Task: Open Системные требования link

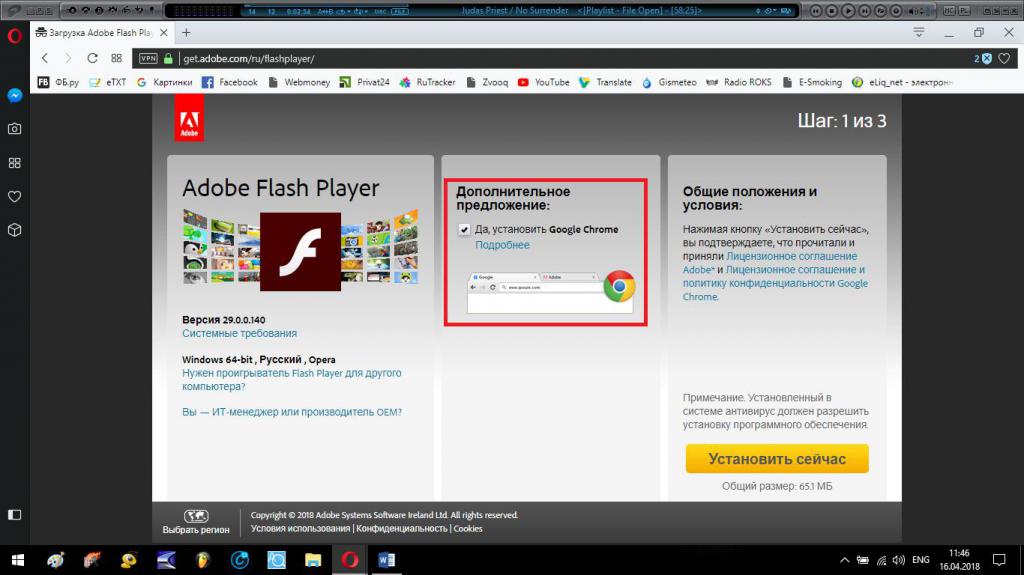Action: [x=239, y=333]
